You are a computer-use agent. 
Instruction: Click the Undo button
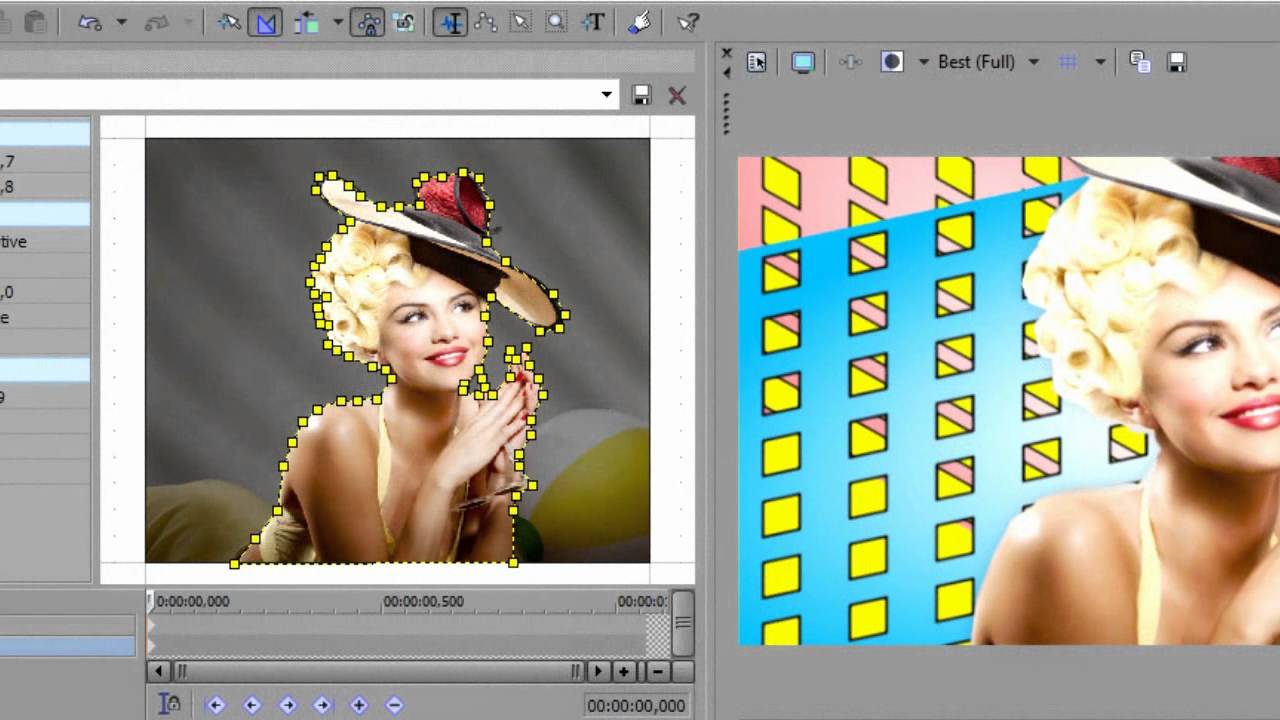89,22
